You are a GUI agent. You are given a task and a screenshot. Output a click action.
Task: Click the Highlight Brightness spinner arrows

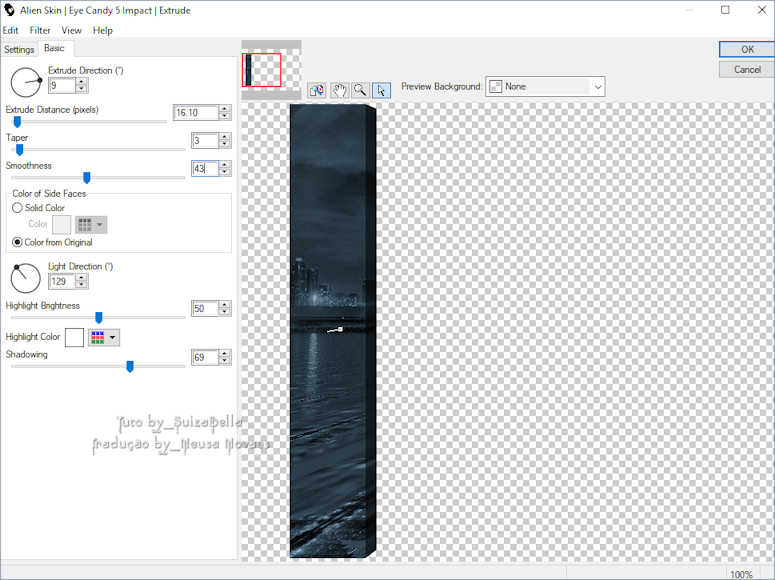tap(225, 309)
